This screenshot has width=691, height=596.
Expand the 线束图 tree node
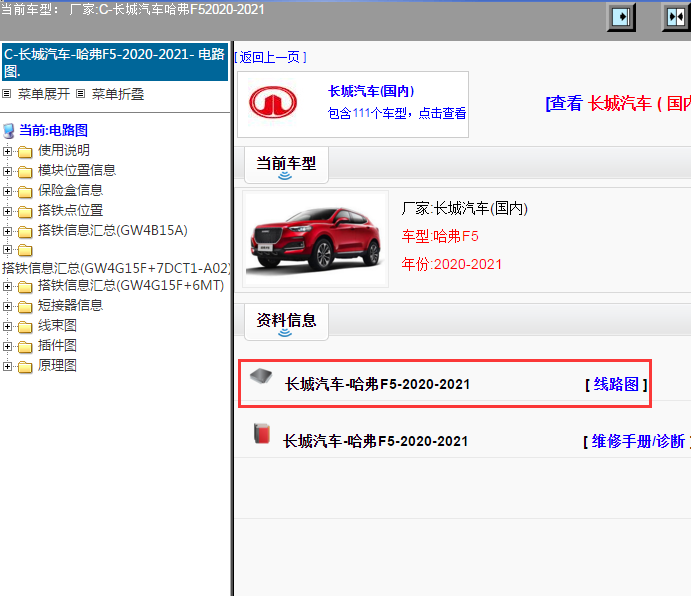click(7, 326)
